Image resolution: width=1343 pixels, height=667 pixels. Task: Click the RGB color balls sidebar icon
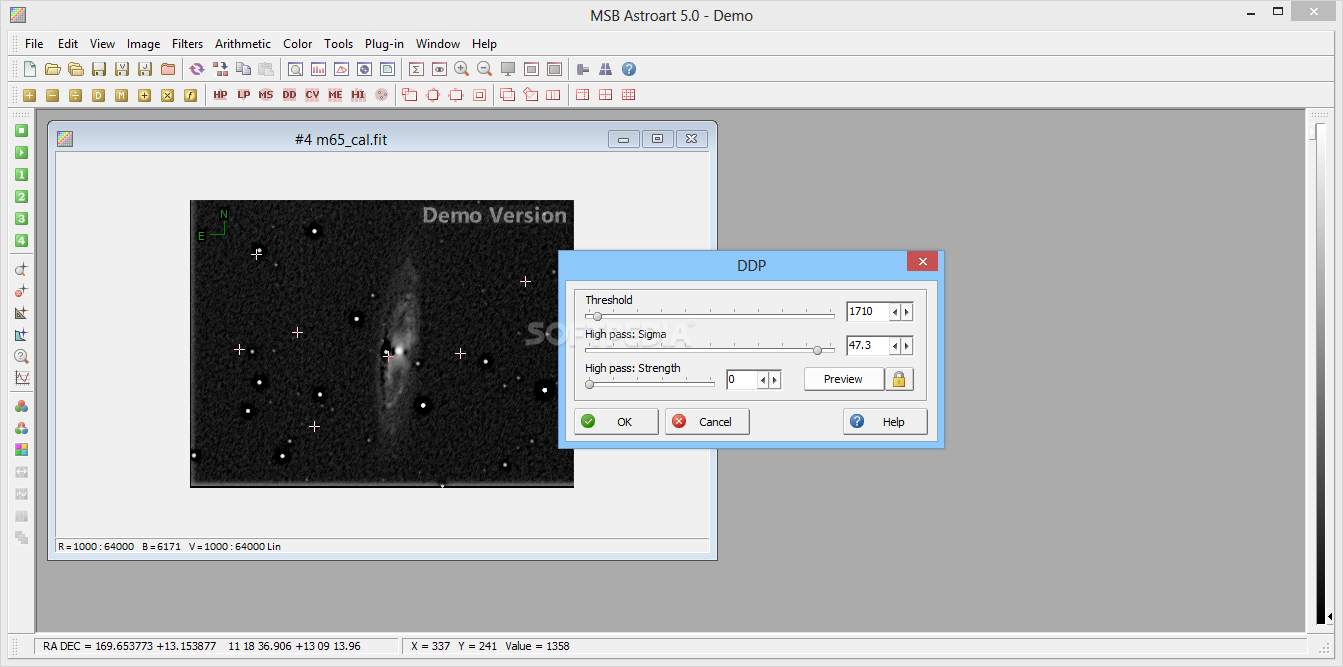tap(21, 407)
